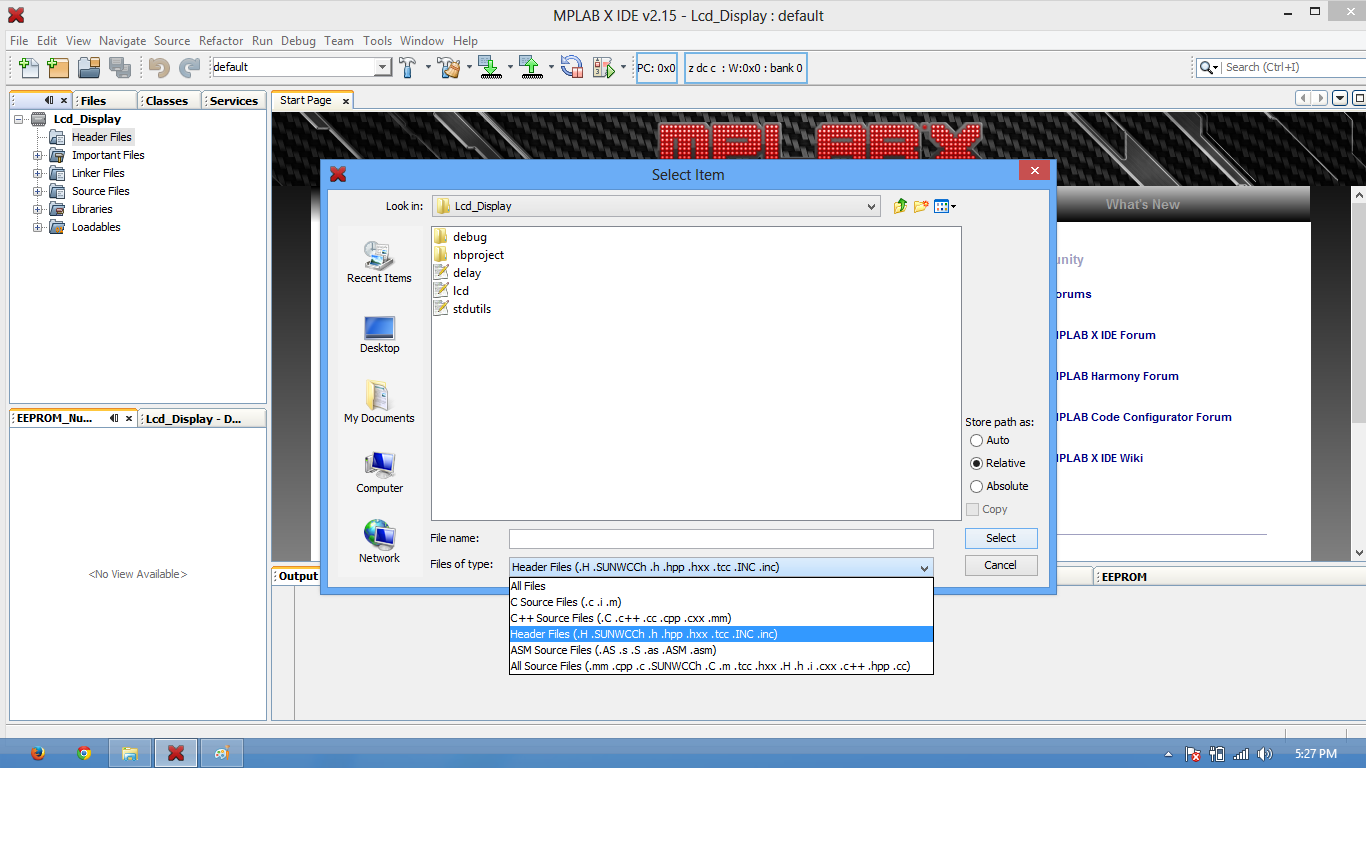This screenshot has width=1366, height=846.
Task: Jump to the Computer location
Action: pos(379,472)
